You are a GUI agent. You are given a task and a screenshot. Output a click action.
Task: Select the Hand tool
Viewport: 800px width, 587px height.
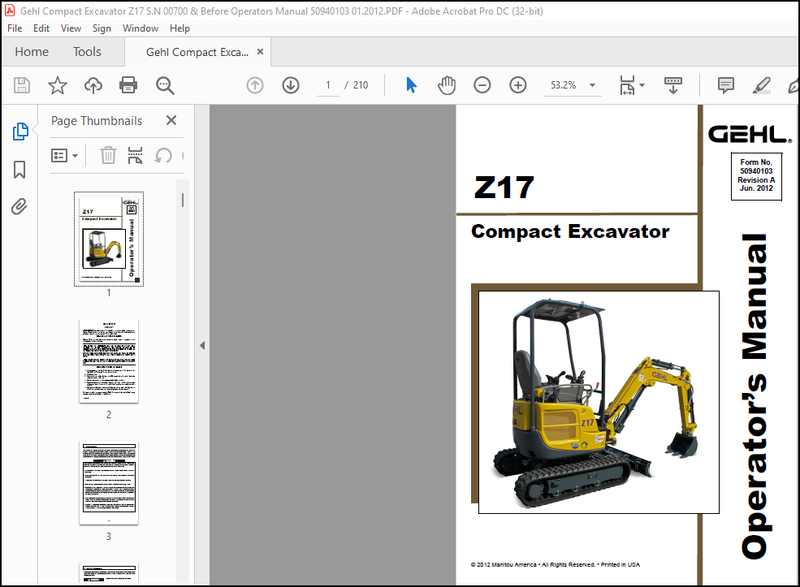tap(447, 85)
